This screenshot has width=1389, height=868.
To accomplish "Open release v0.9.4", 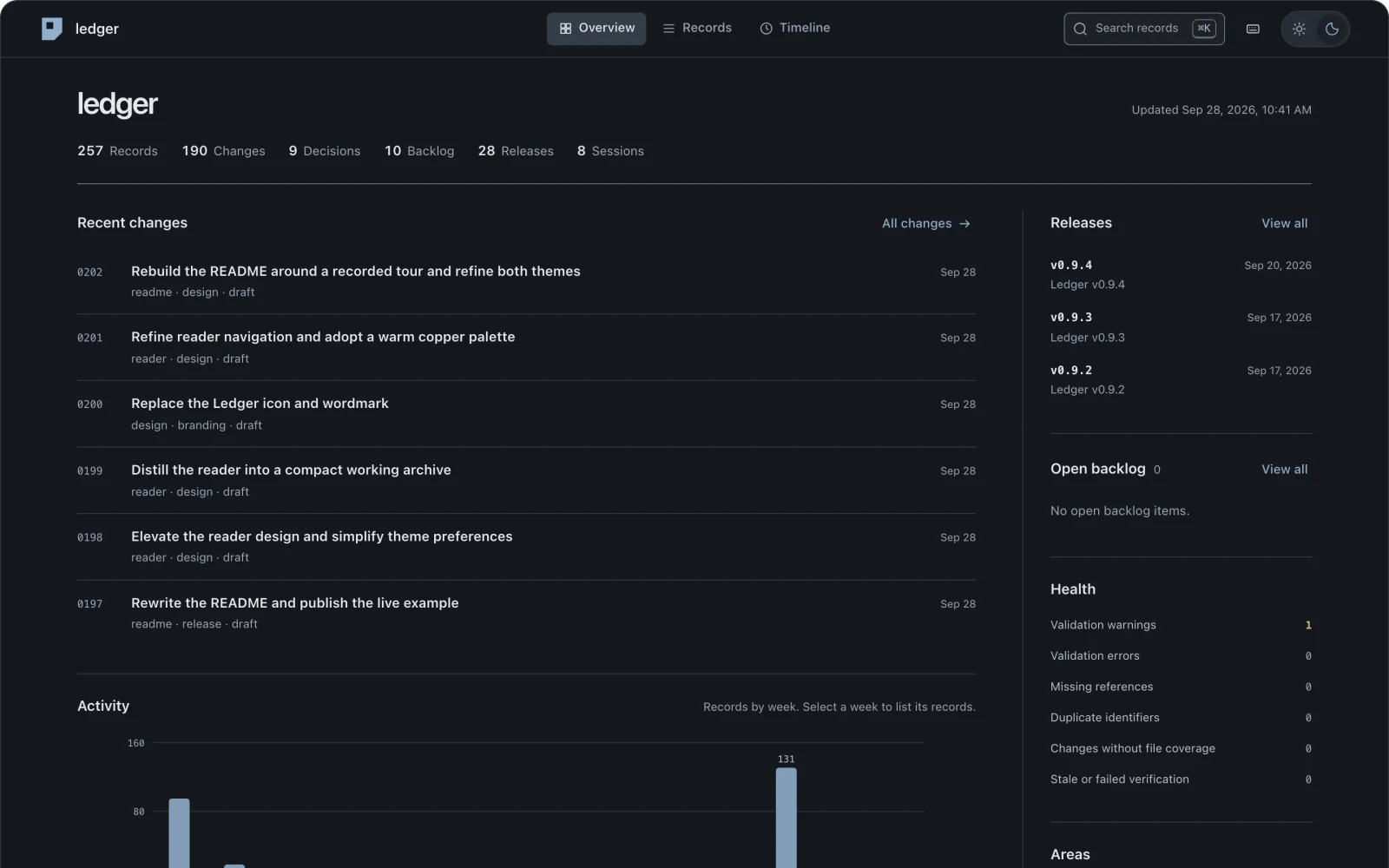I will pyautogui.click(x=1181, y=274).
